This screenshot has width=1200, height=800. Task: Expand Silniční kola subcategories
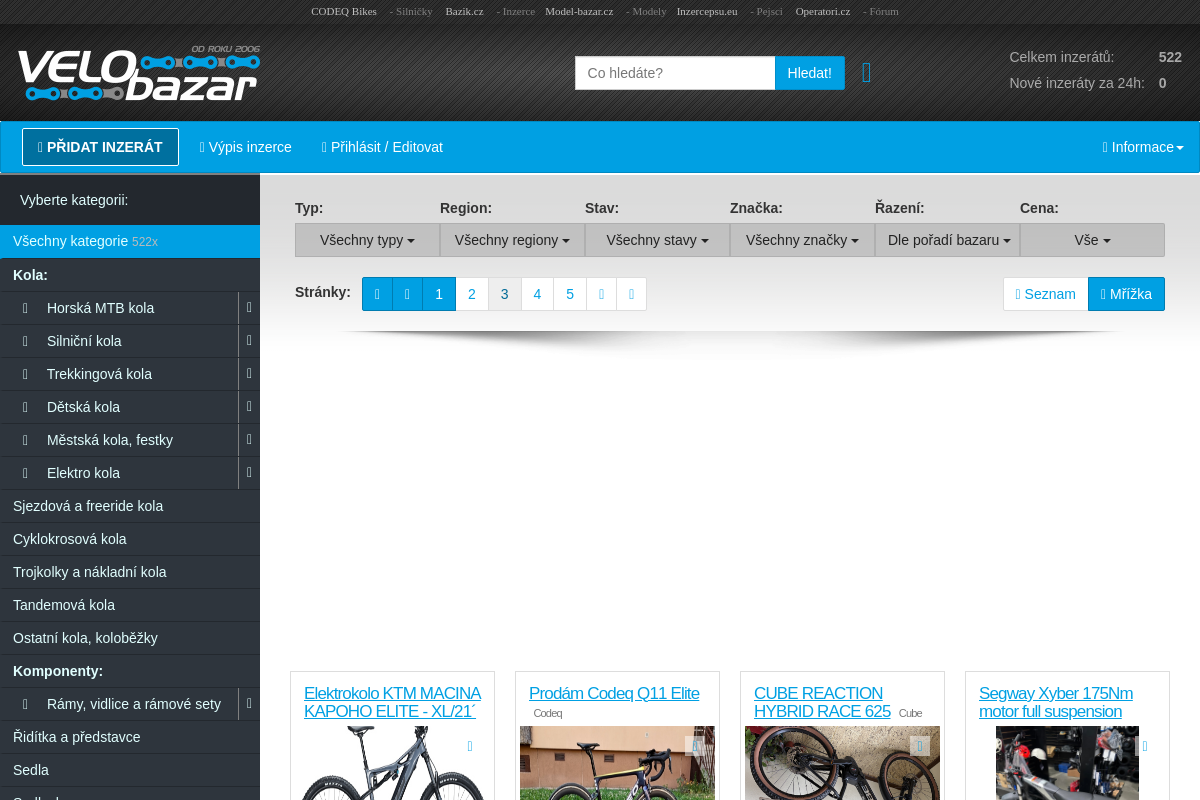pos(249,341)
